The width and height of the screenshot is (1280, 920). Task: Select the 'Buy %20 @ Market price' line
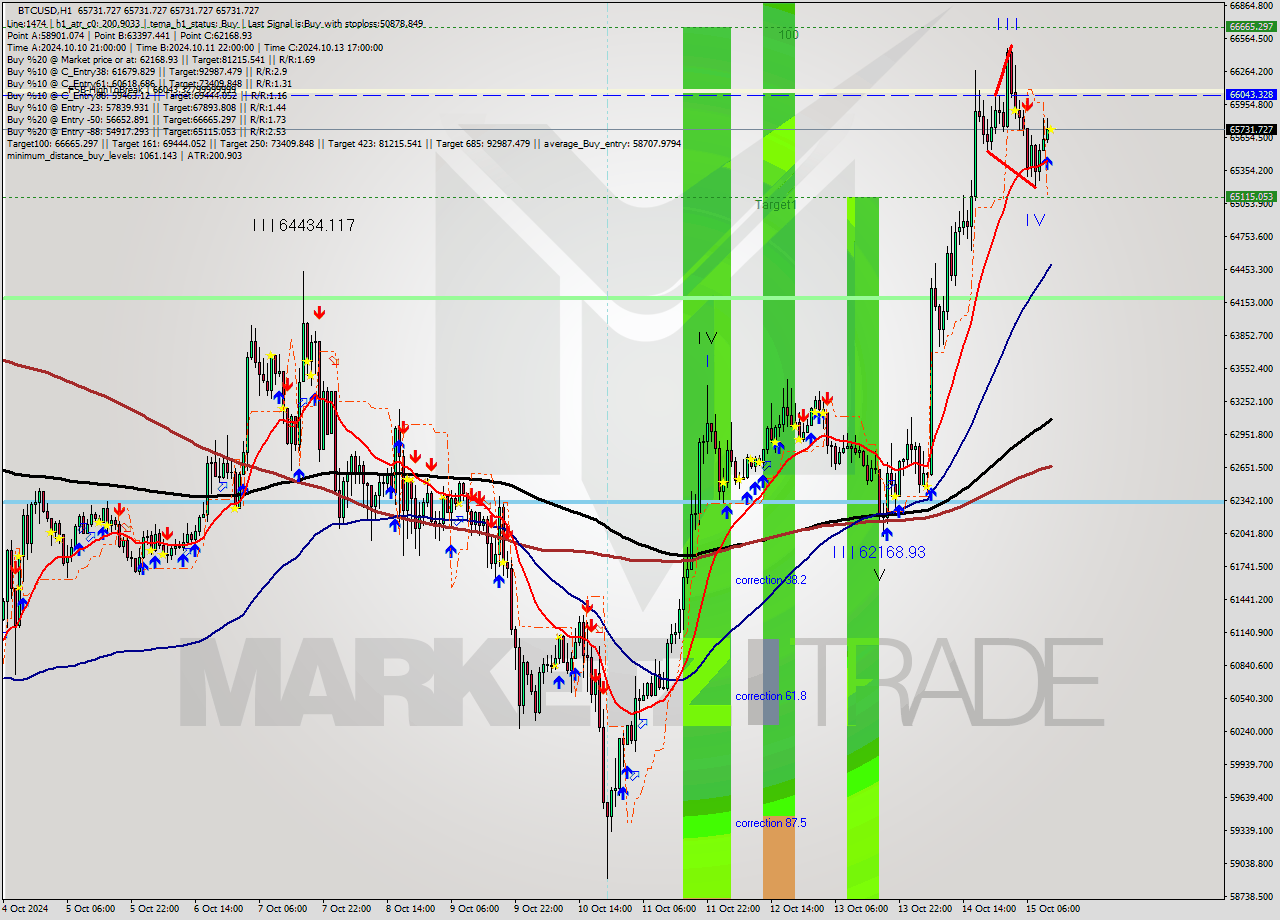pos(160,59)
